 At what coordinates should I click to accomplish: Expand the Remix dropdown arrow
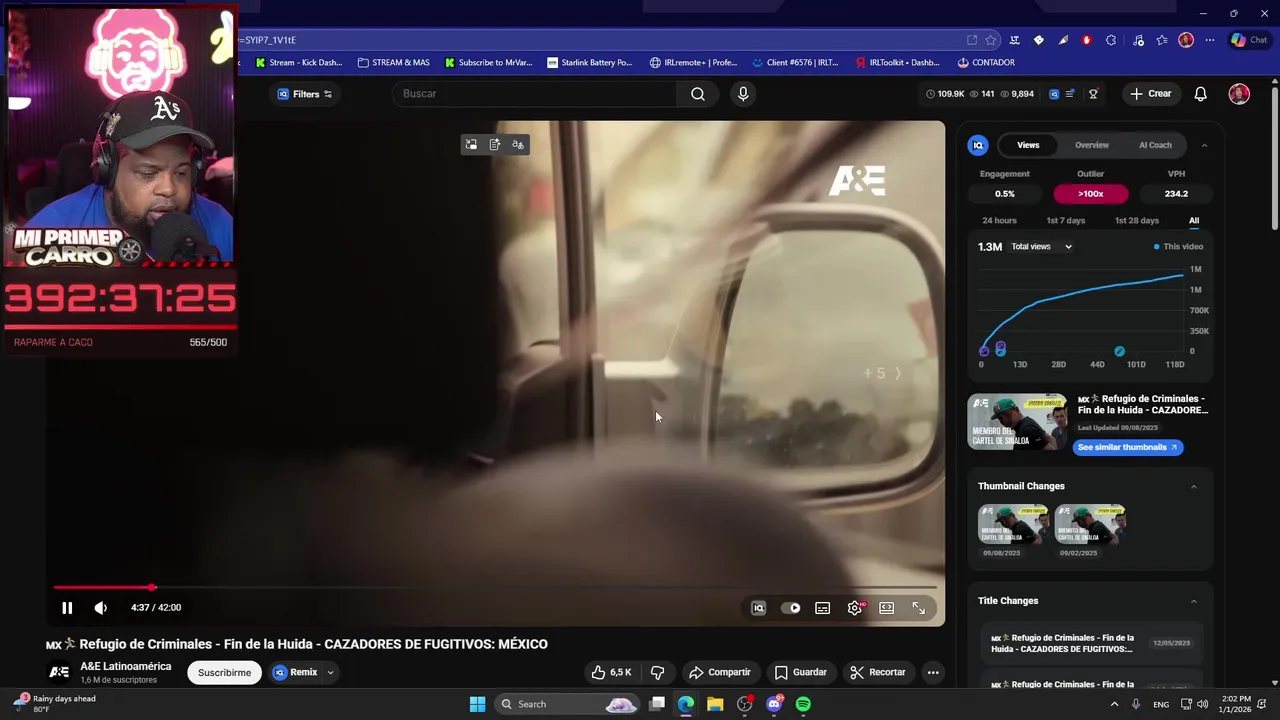(330, 673)
